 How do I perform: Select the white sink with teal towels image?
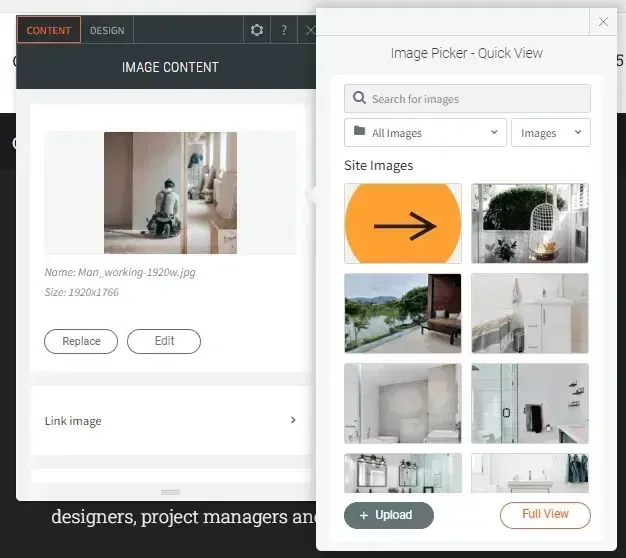530,473
